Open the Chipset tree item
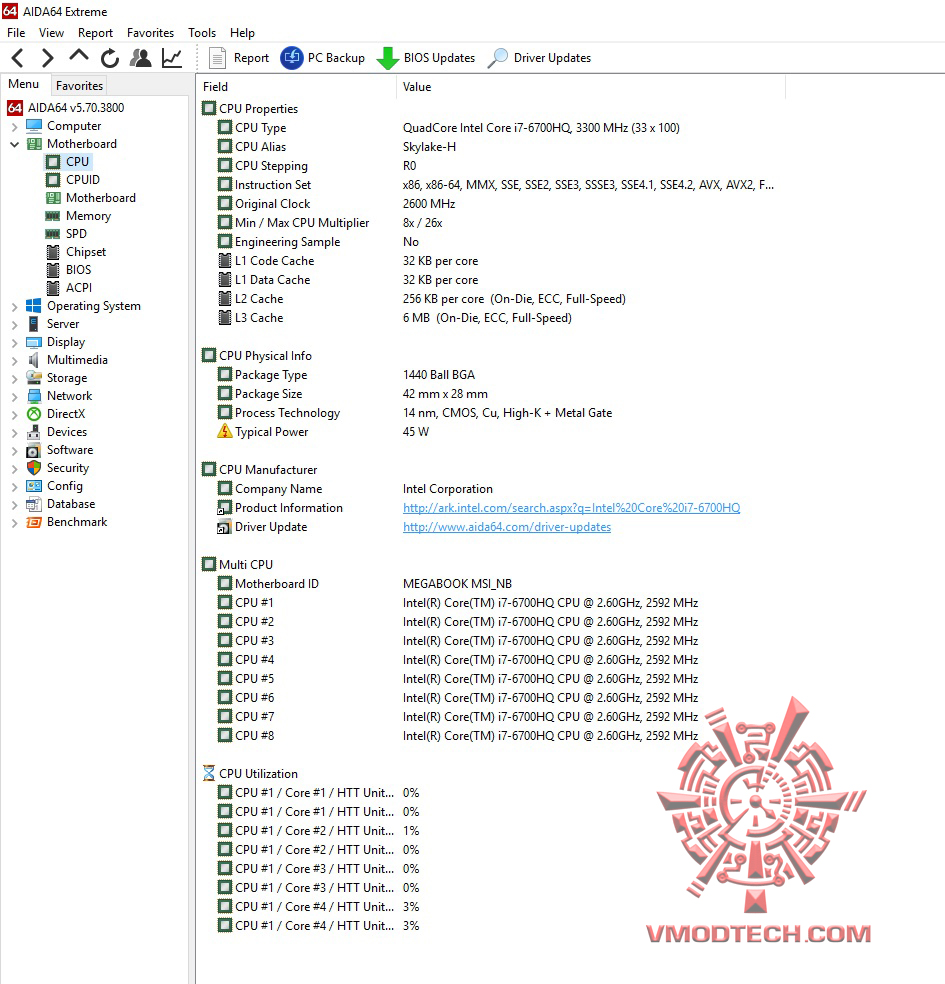 coord(76,252)
